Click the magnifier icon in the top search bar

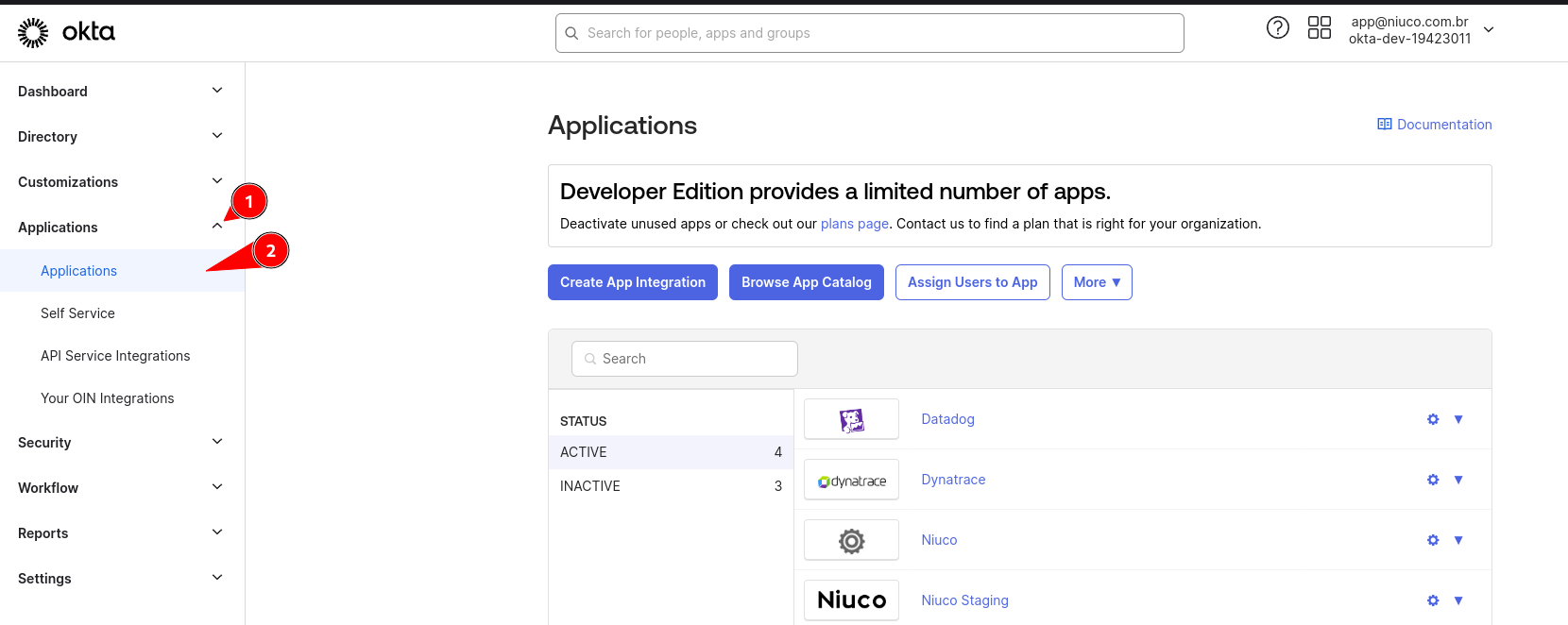[571, 33]
